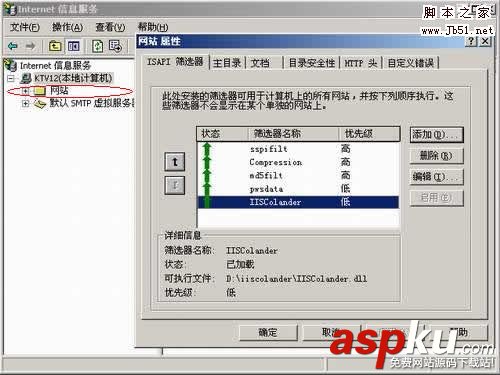The image size is (500, 375).
Task: Click the 状态 column header
Action: [x=223, y=134]
